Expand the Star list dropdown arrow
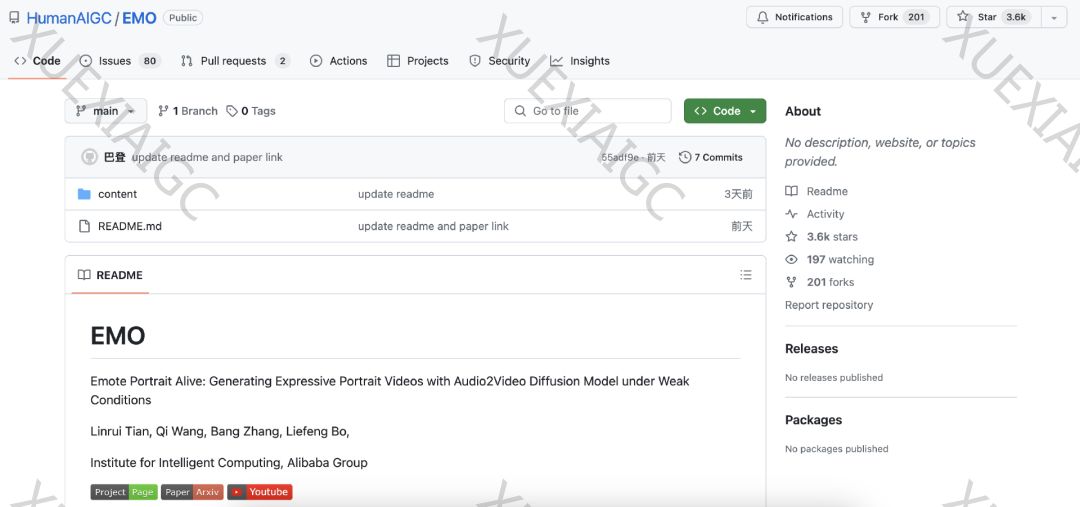The height and width of the screenshot is (507, 1080). (1054, 17)
